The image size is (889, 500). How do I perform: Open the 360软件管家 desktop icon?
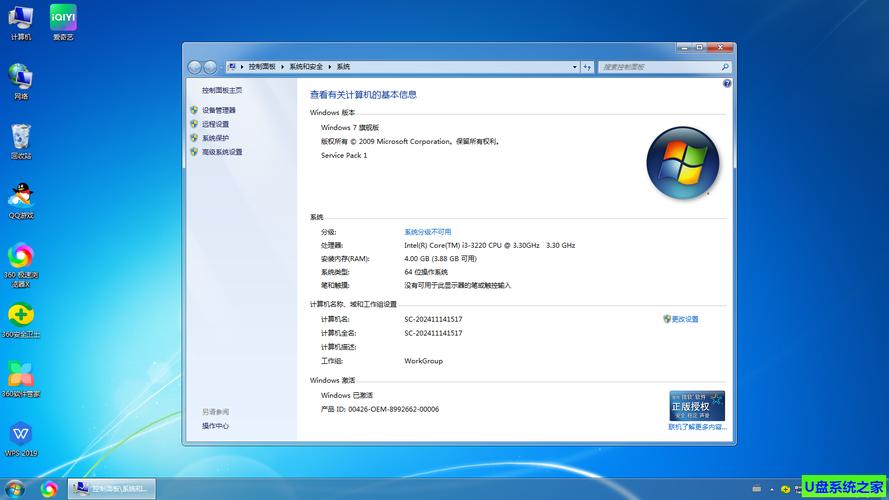coord(21,380)
